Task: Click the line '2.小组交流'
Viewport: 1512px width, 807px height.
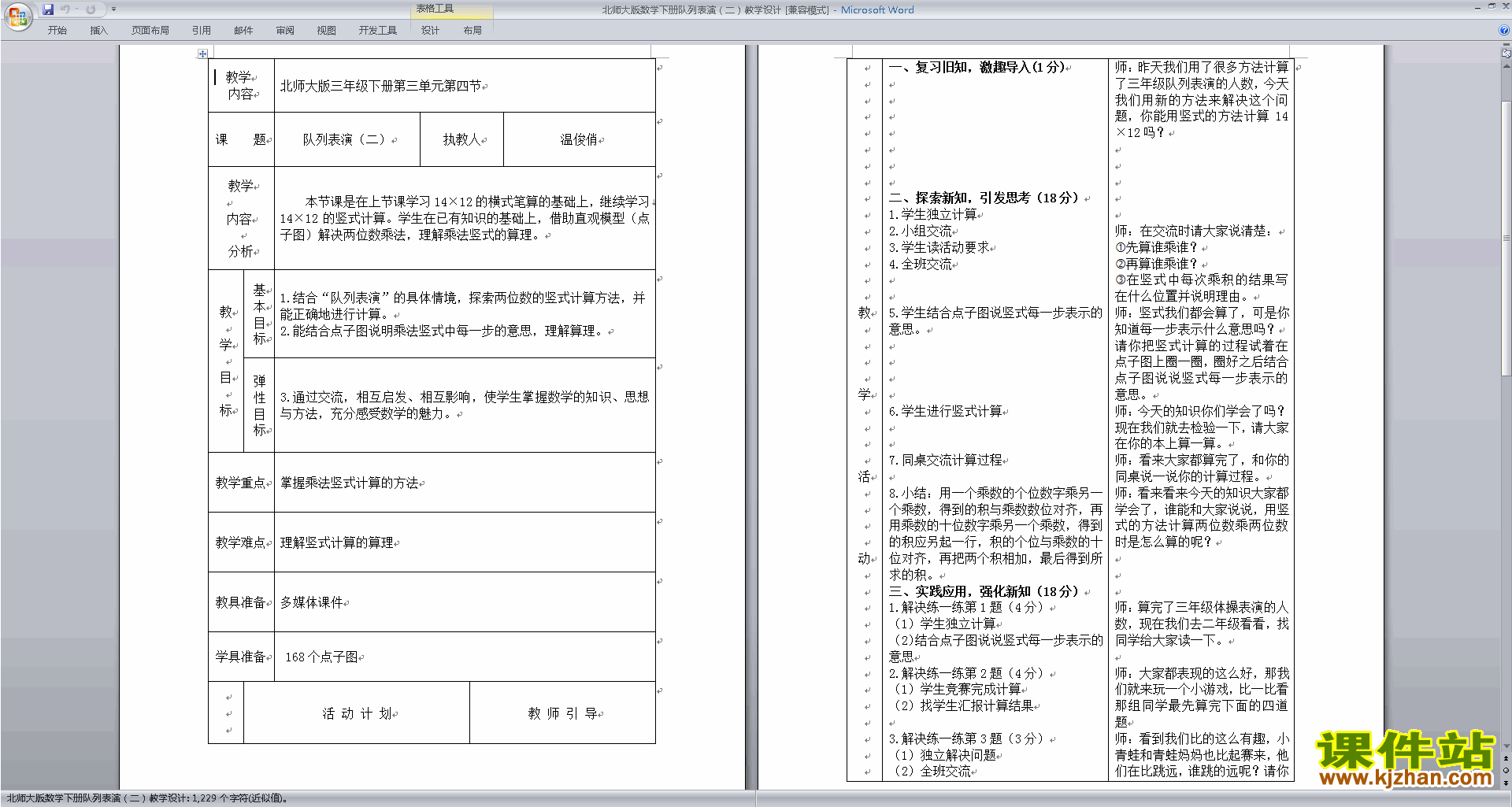Action: point(920,231)
